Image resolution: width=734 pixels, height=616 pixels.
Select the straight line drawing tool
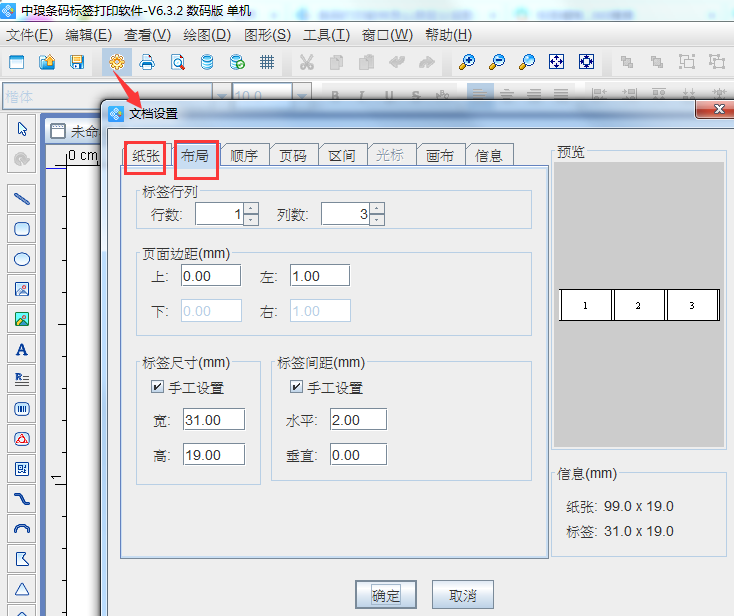(21, 198)
